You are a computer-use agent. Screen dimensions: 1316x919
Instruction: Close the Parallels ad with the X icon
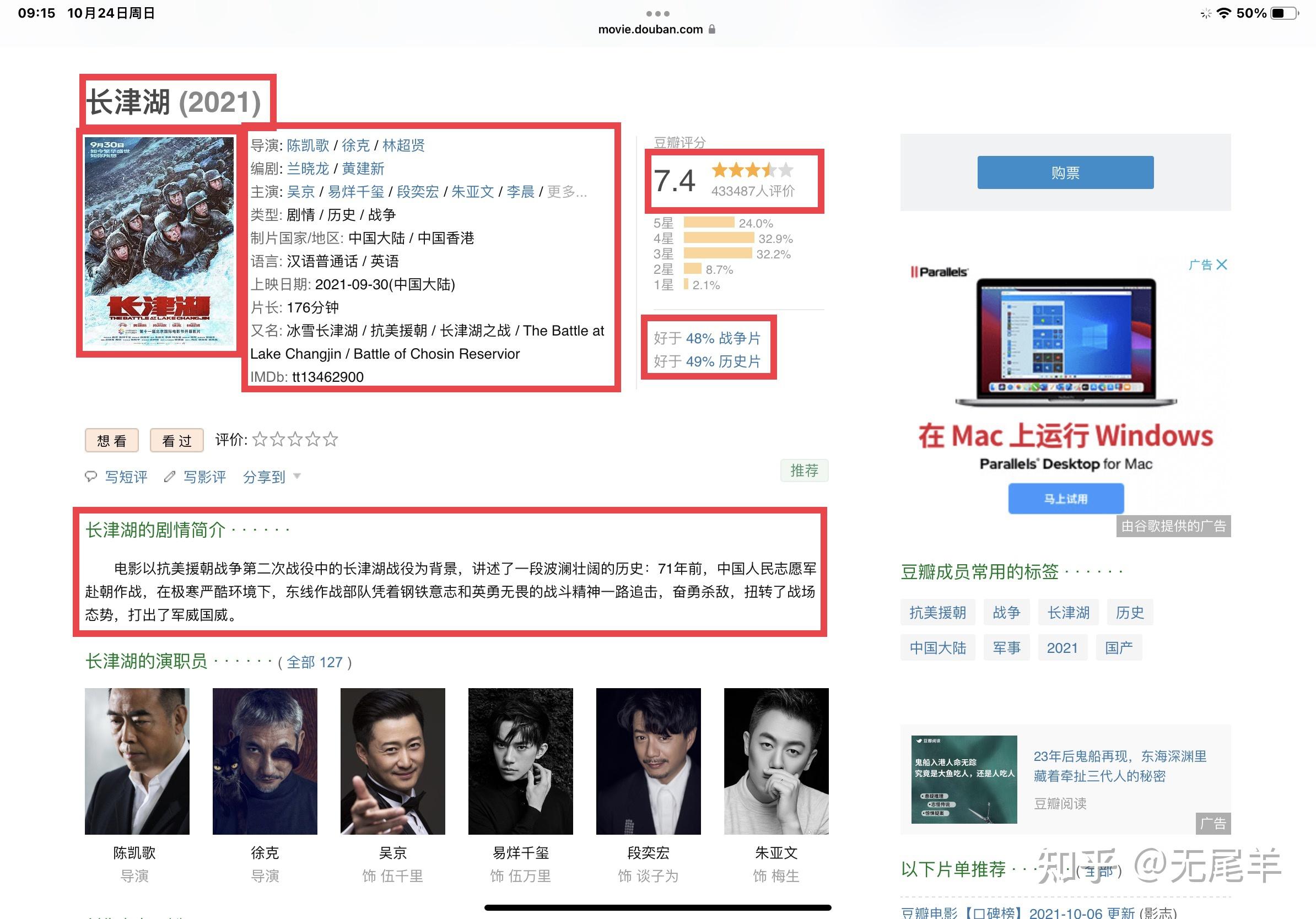[1221, 264]
